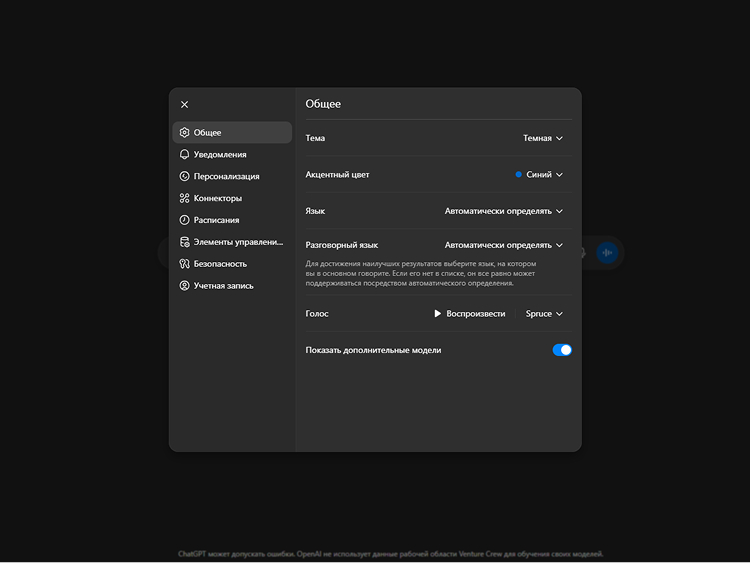Click the Учетная запись profile icon
Image resolution: width=750 pixels, height=563 pixels.
point(184,286)
